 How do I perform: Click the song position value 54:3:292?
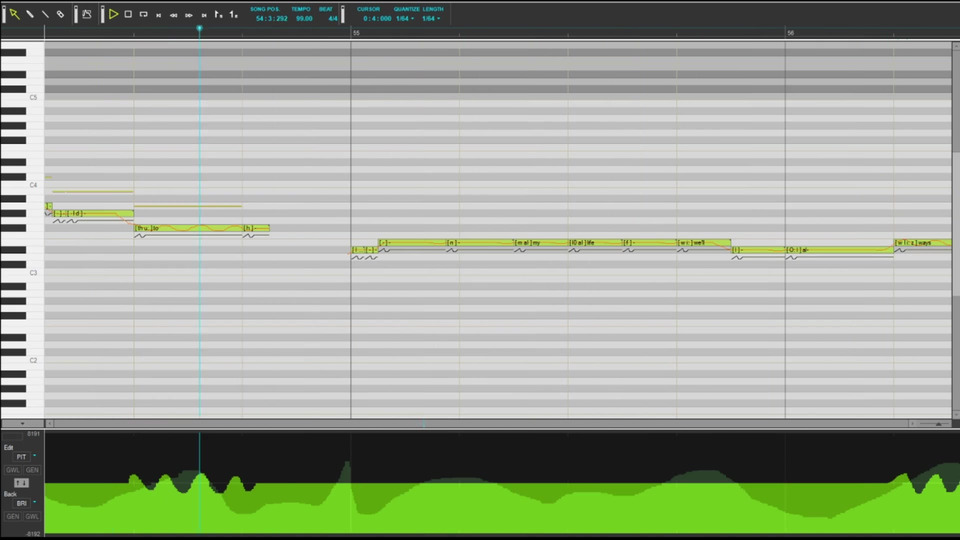pos(271,18)
